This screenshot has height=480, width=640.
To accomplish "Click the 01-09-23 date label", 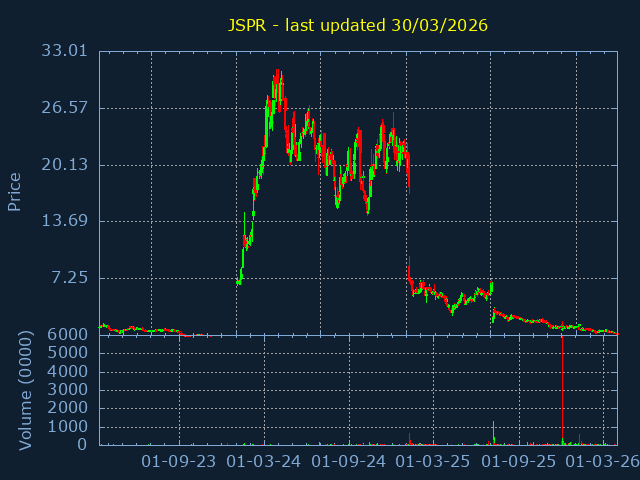I will (x=179, y=462).
